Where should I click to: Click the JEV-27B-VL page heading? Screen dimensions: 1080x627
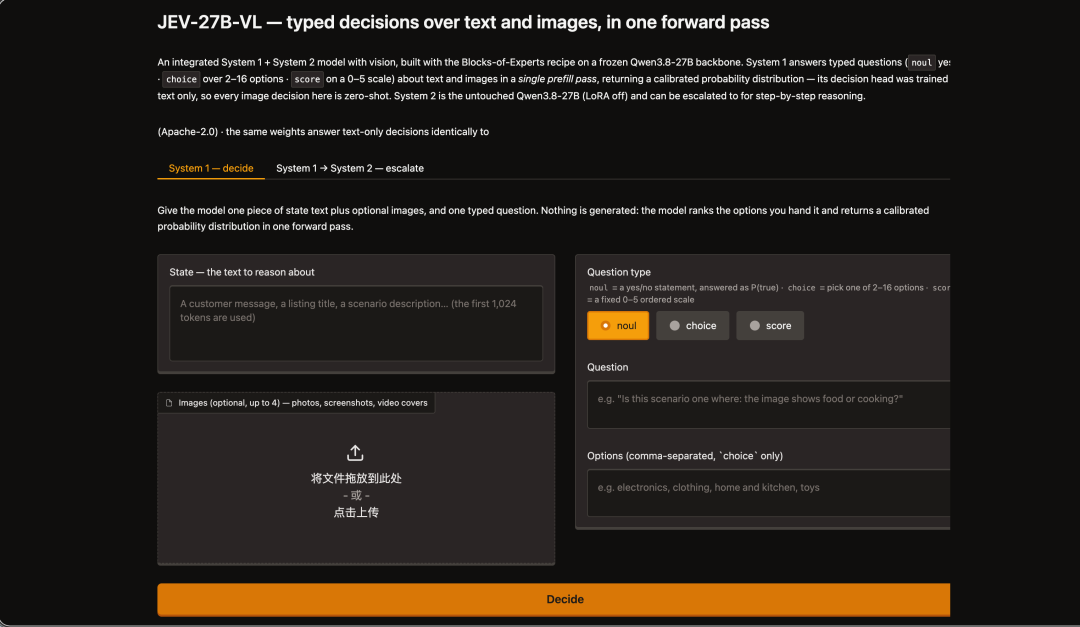click(x=464, y=22)
